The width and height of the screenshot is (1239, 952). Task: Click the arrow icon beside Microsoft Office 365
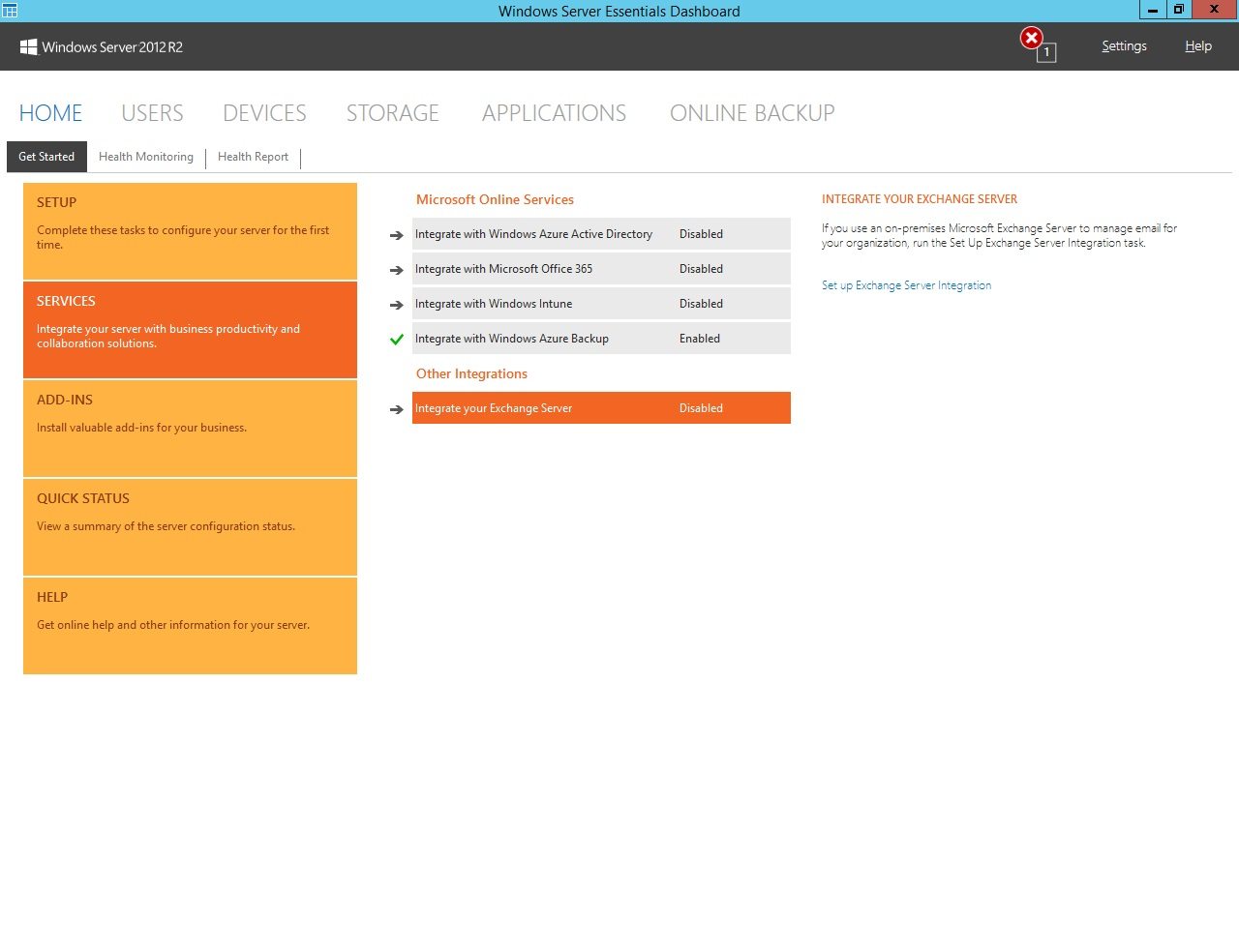click(396, 270)
